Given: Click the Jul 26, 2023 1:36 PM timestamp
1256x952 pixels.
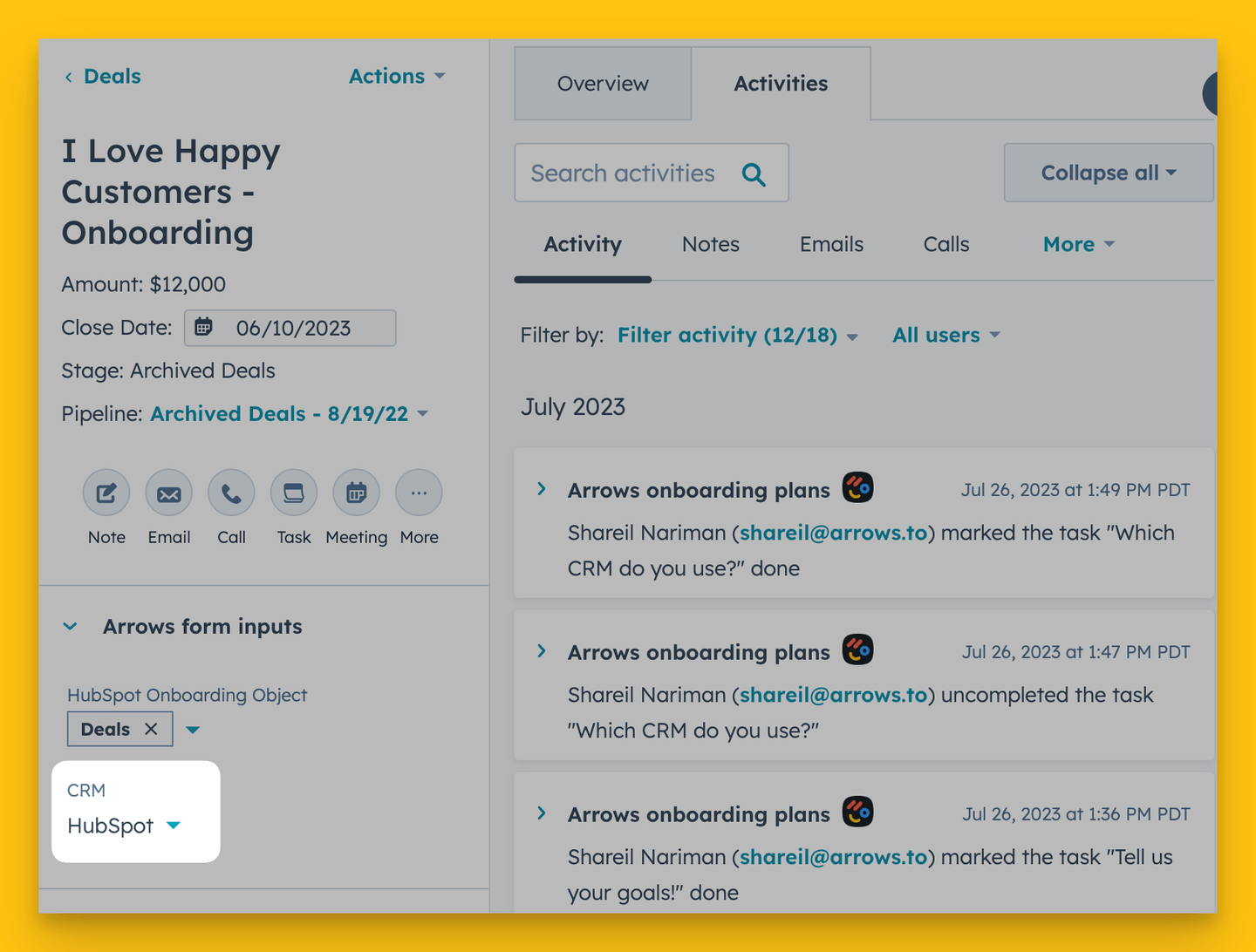Looking at the screenshot, I should 1075,814.
